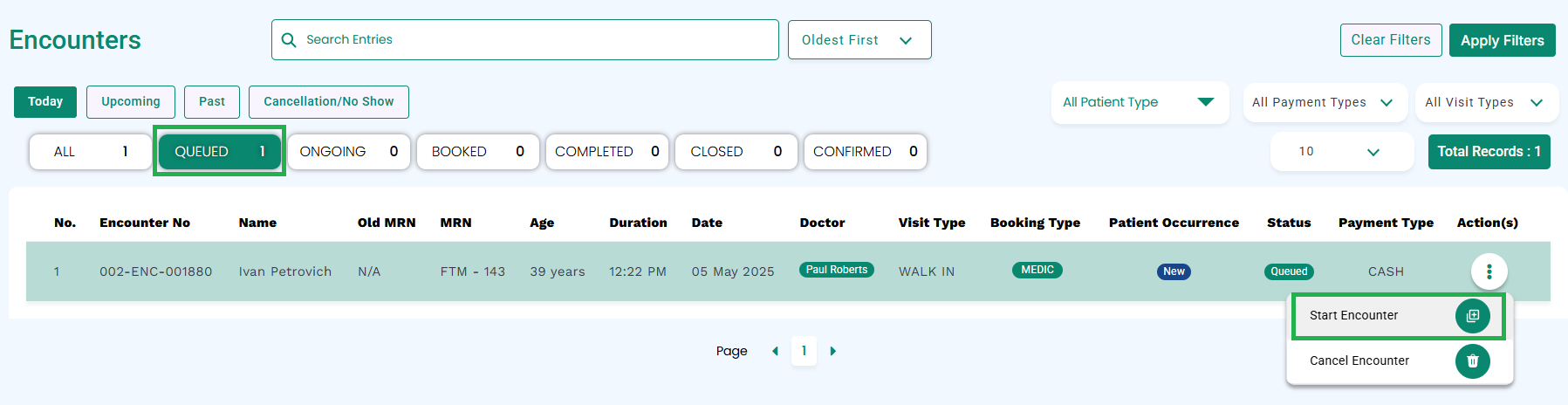Viewport: 1568px width, 405px height.
Task: Change the page size dropdown showing 10
Action: [1342, 152]
